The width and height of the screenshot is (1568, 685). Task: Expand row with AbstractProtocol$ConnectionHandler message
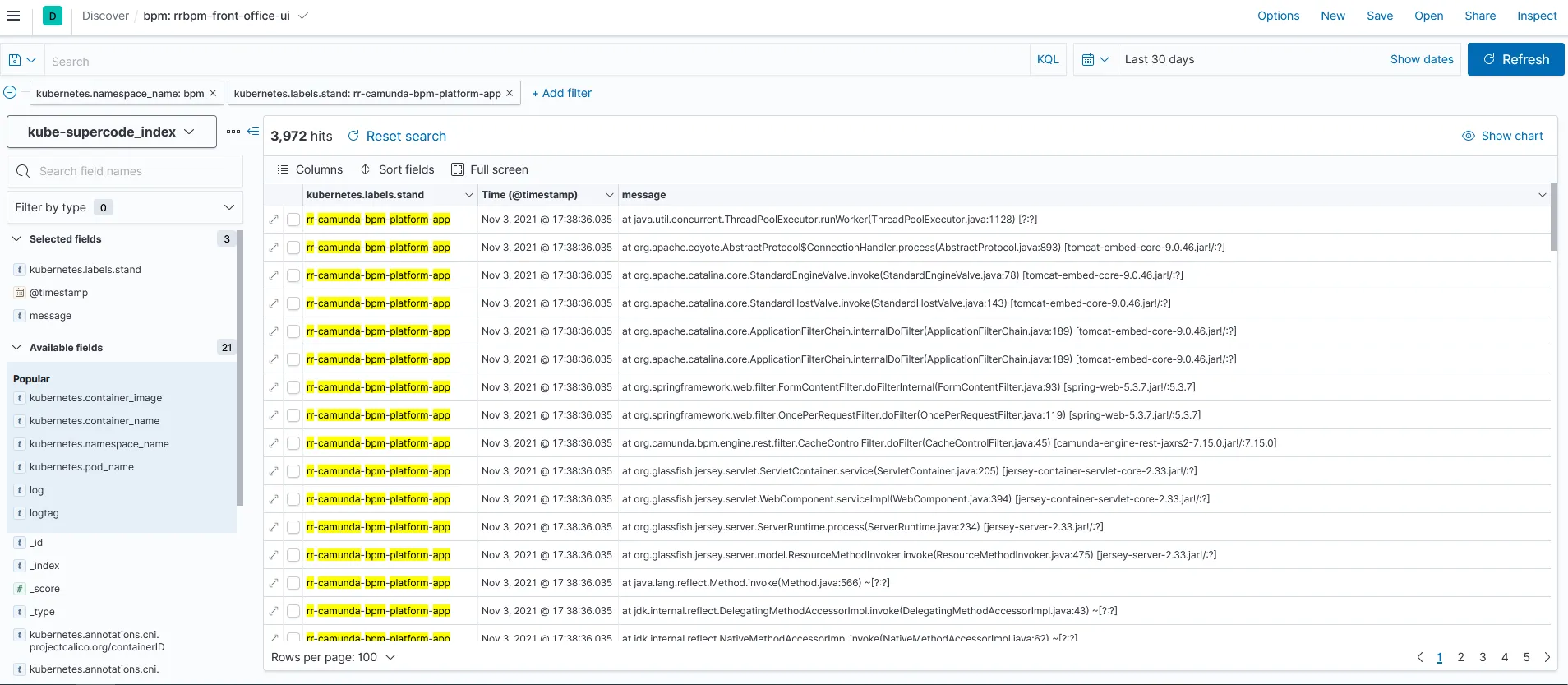[274, 248]
